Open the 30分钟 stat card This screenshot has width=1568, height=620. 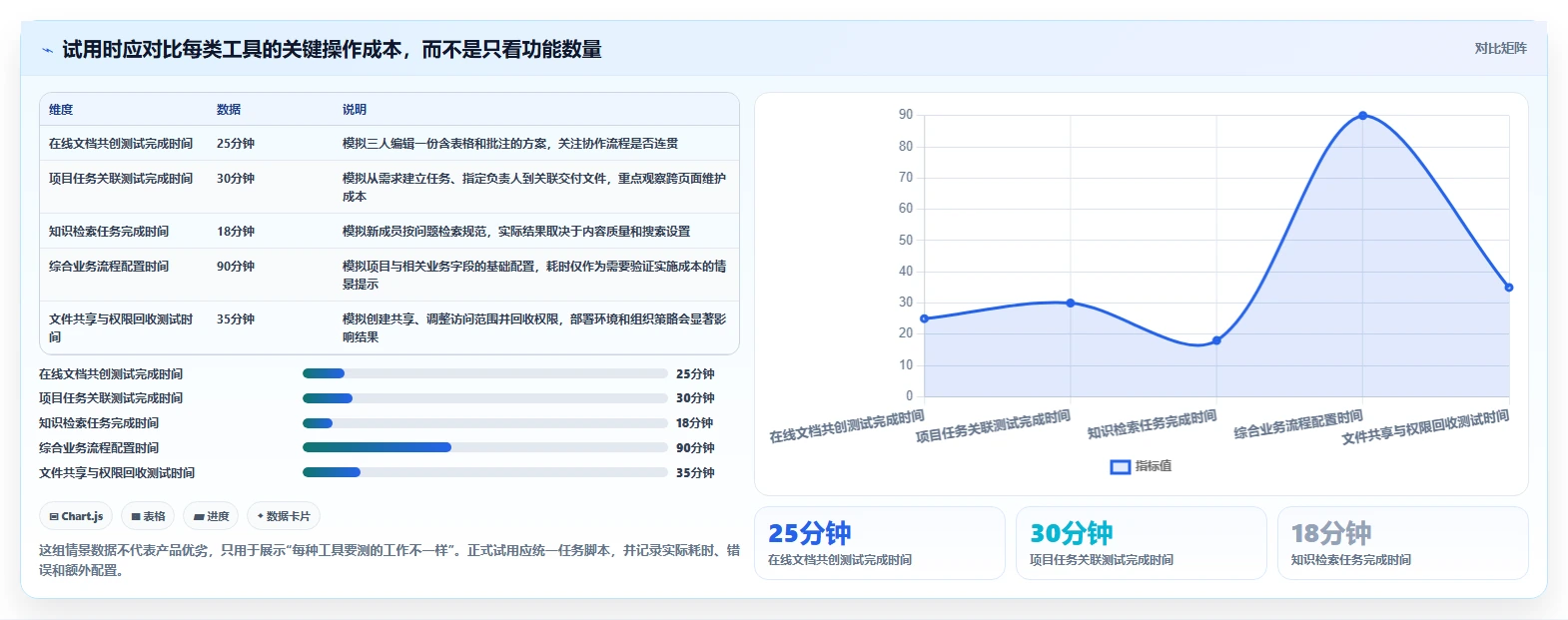1142,543
